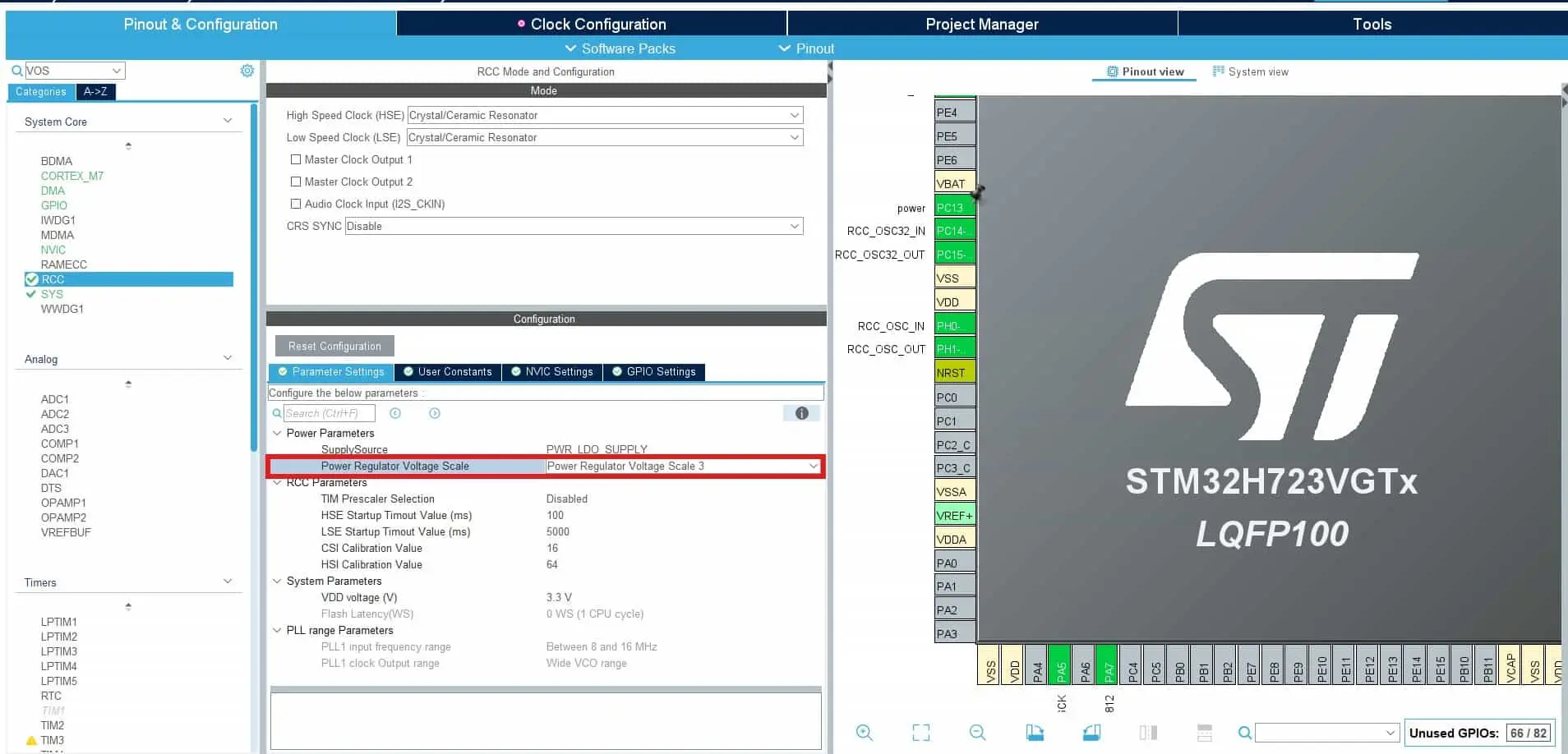Select CORTEX_M7 in System Core list
This screenshot has width=1568, height=754.
[x=72, y=176]
